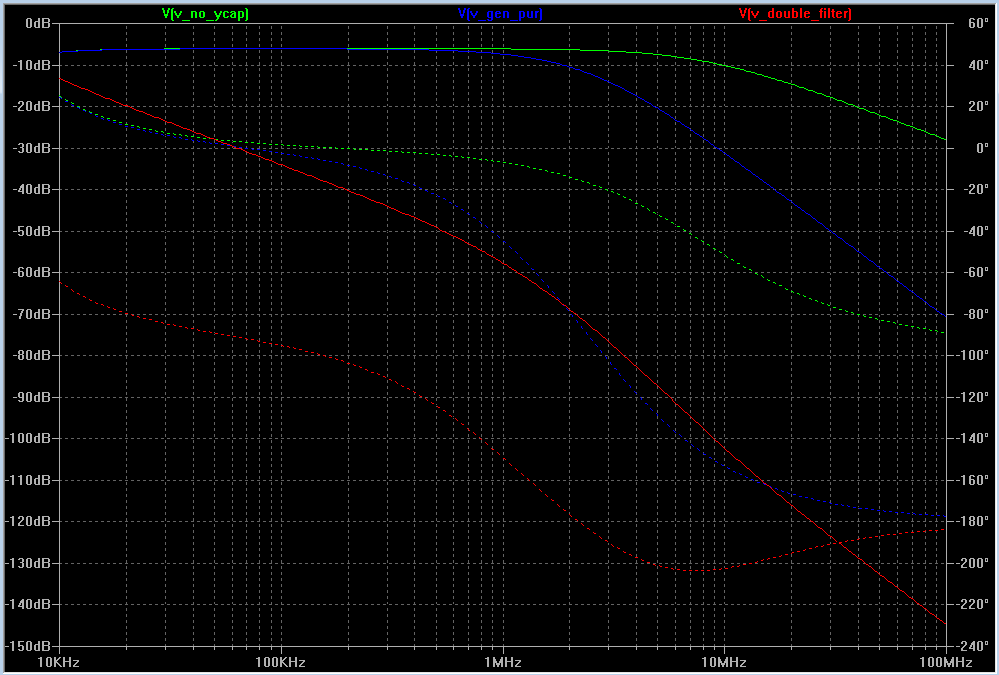Click the -40dB magnitude axis label
This screenshot has height=675, width=999.
31,189
